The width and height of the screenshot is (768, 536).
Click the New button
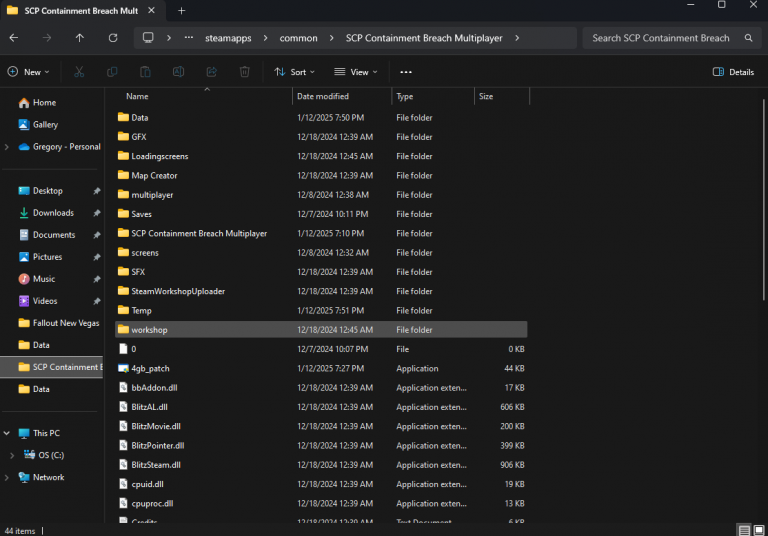pos(28,72)
